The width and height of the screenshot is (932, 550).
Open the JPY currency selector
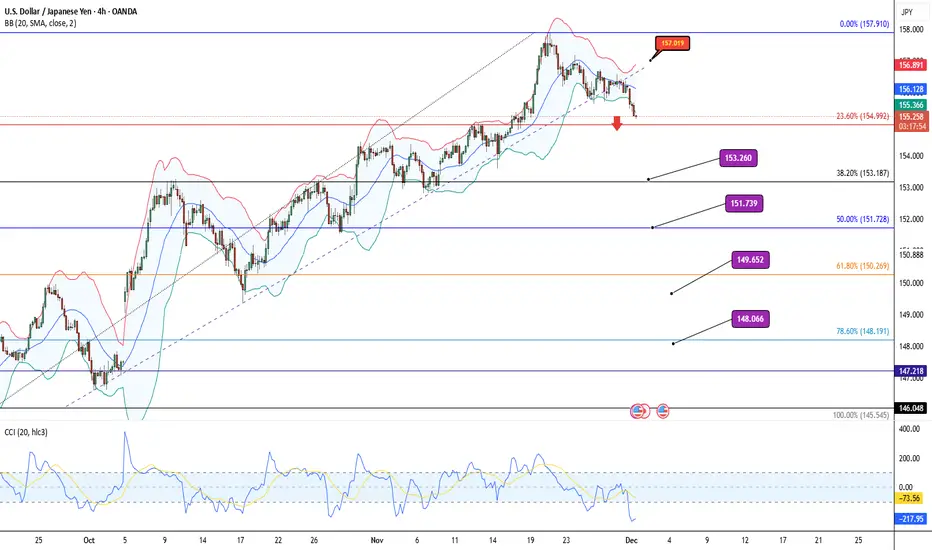point(907,12)
